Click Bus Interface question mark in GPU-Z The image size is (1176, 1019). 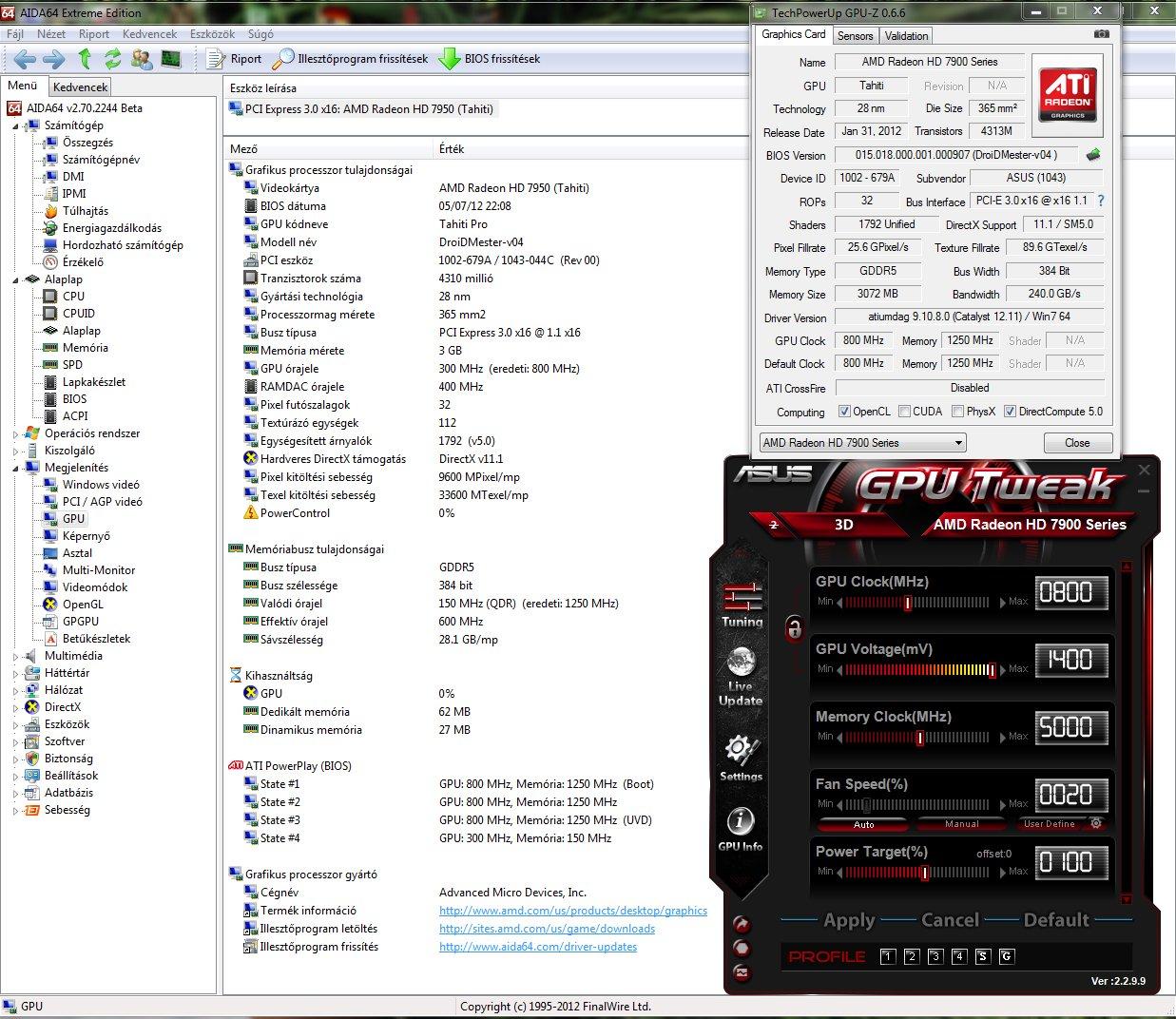click(1101, 201)
